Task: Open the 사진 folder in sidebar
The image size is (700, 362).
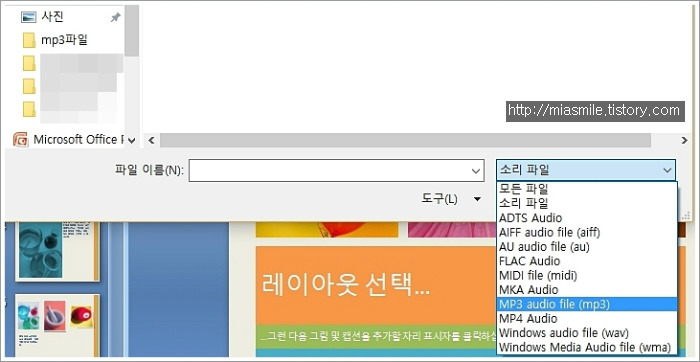Action: (x=53, y=17)
